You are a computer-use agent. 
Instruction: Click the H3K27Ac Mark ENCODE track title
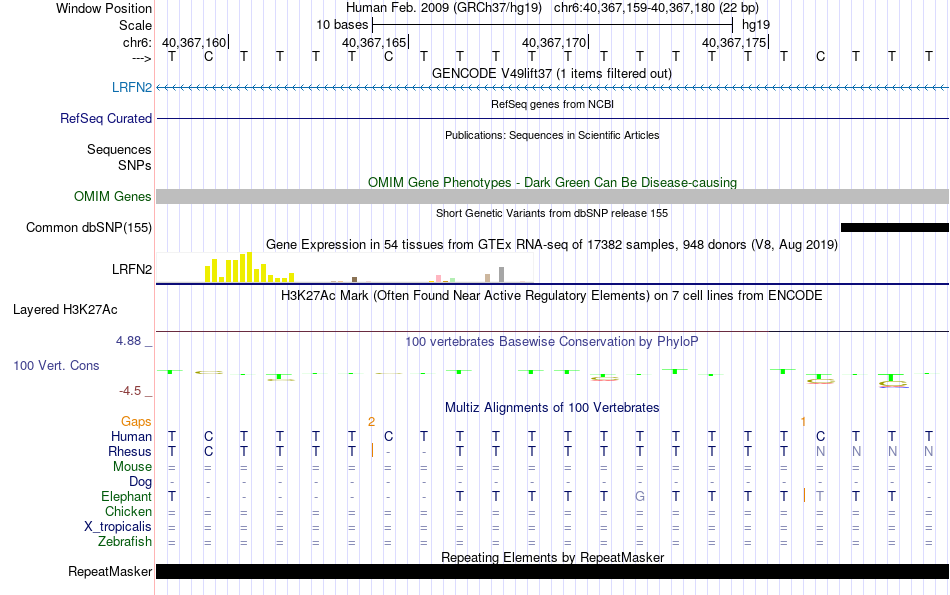tap(552, 296)
